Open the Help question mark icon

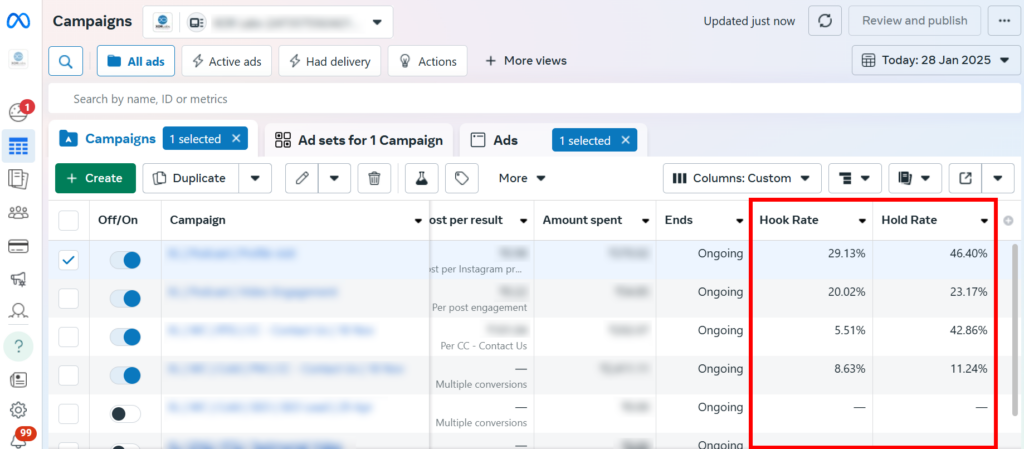(18, 346)
